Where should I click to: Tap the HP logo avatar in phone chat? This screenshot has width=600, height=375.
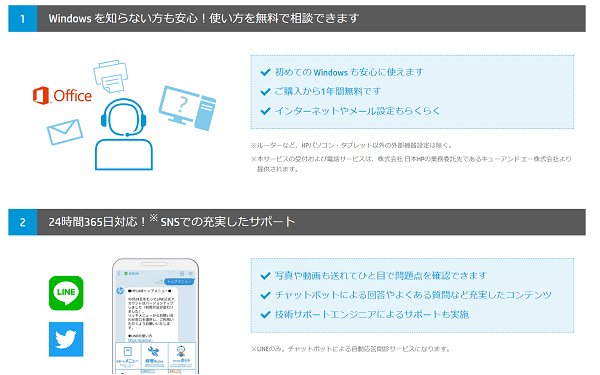pos(120,291)
